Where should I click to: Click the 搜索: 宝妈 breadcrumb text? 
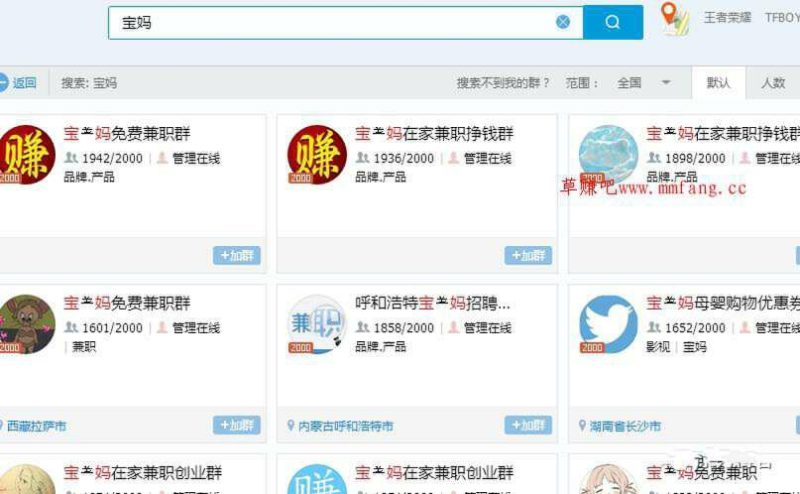tap(89, 83)
